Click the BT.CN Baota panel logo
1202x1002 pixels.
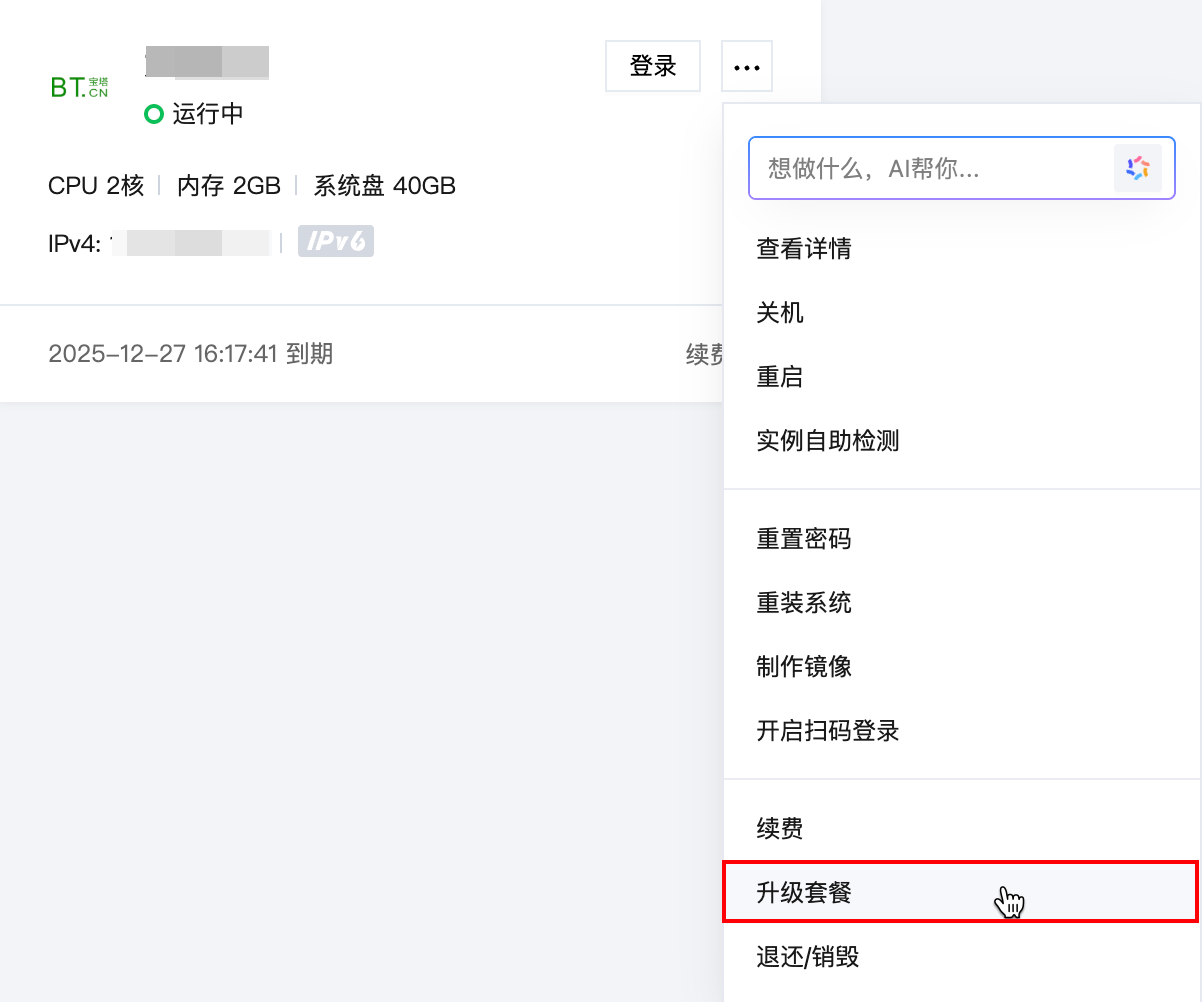79,87
